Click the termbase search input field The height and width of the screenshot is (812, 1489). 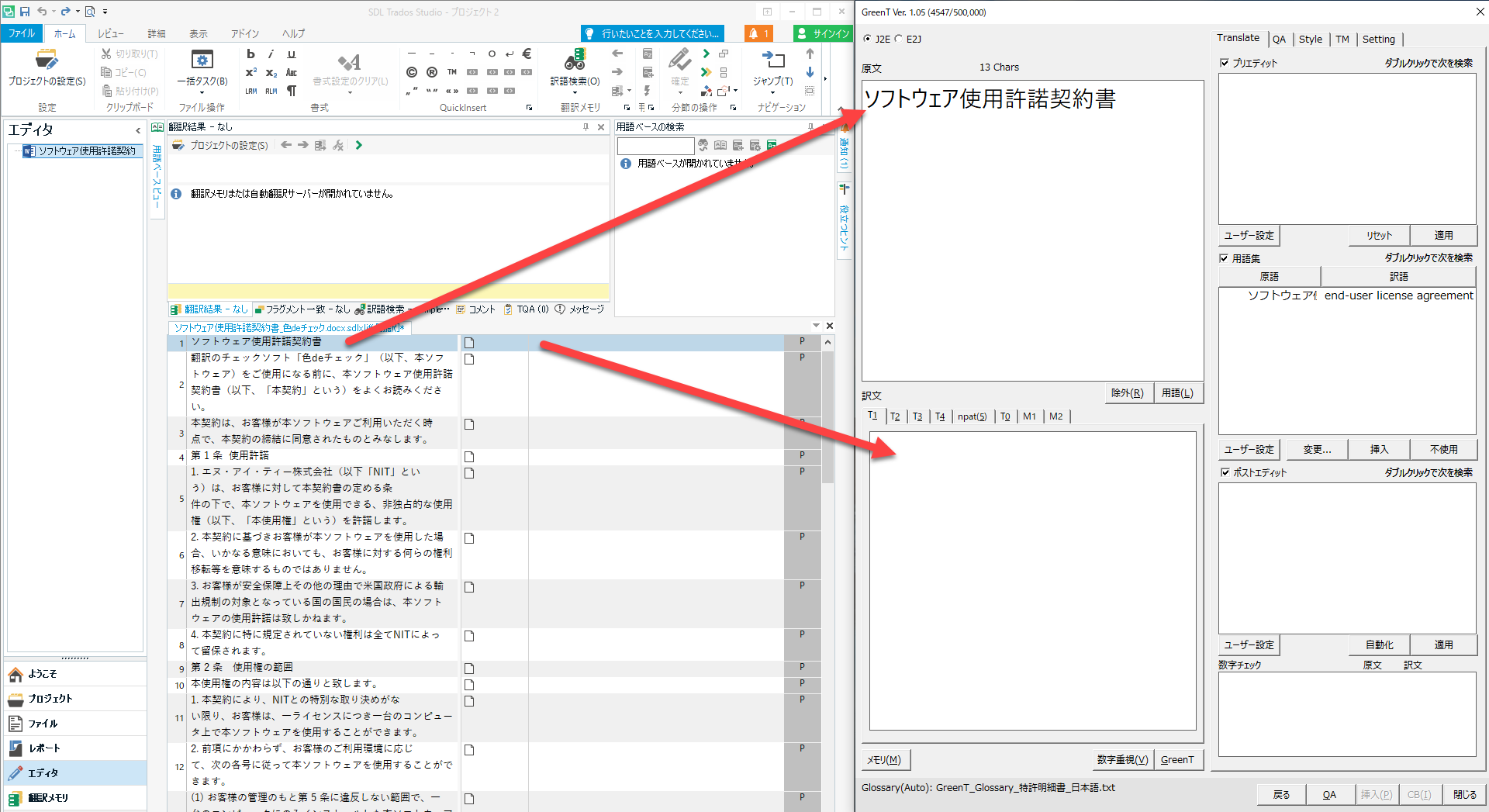655,146
